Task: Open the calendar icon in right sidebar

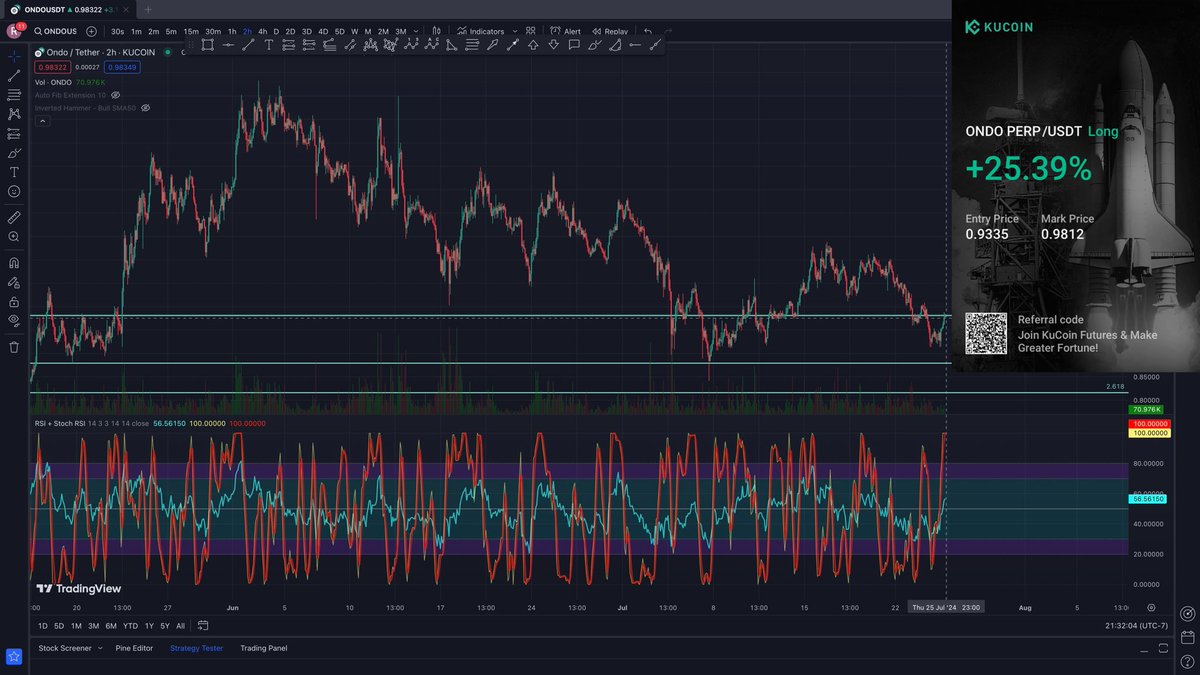Action: [x=1187, y=637]
